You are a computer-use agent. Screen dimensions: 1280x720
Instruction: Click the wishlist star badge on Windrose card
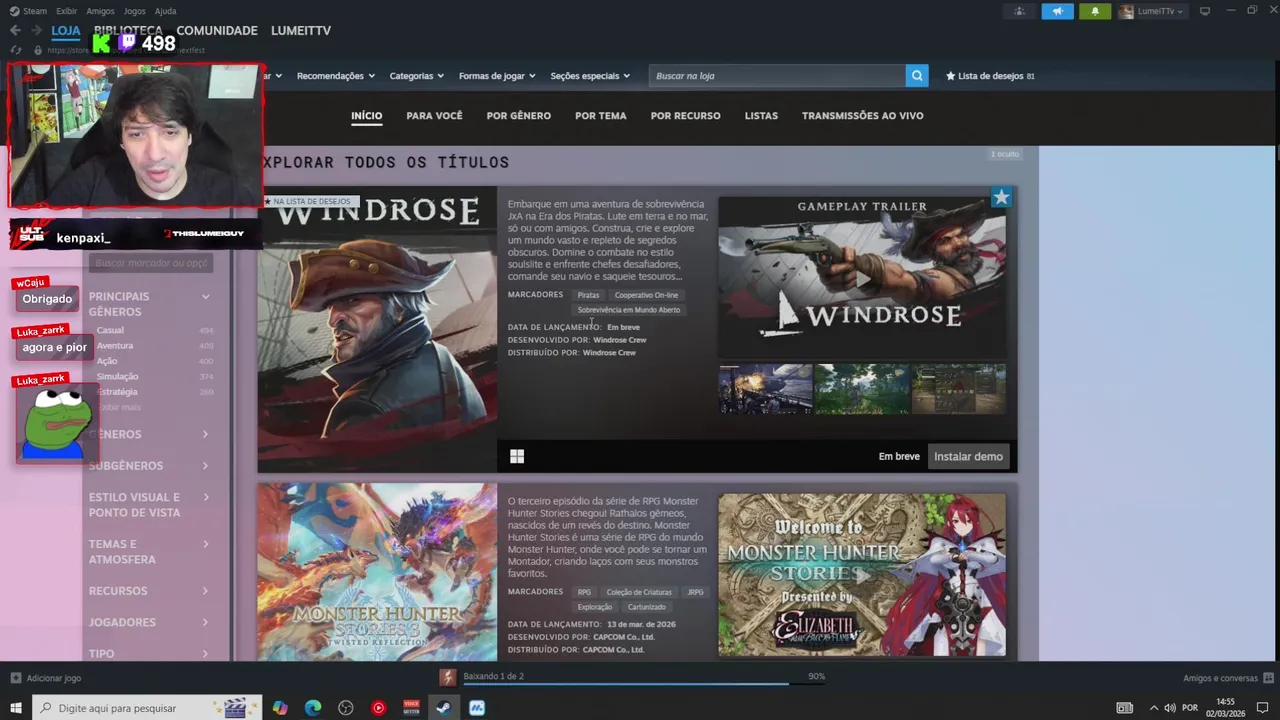coord(1001,197)
